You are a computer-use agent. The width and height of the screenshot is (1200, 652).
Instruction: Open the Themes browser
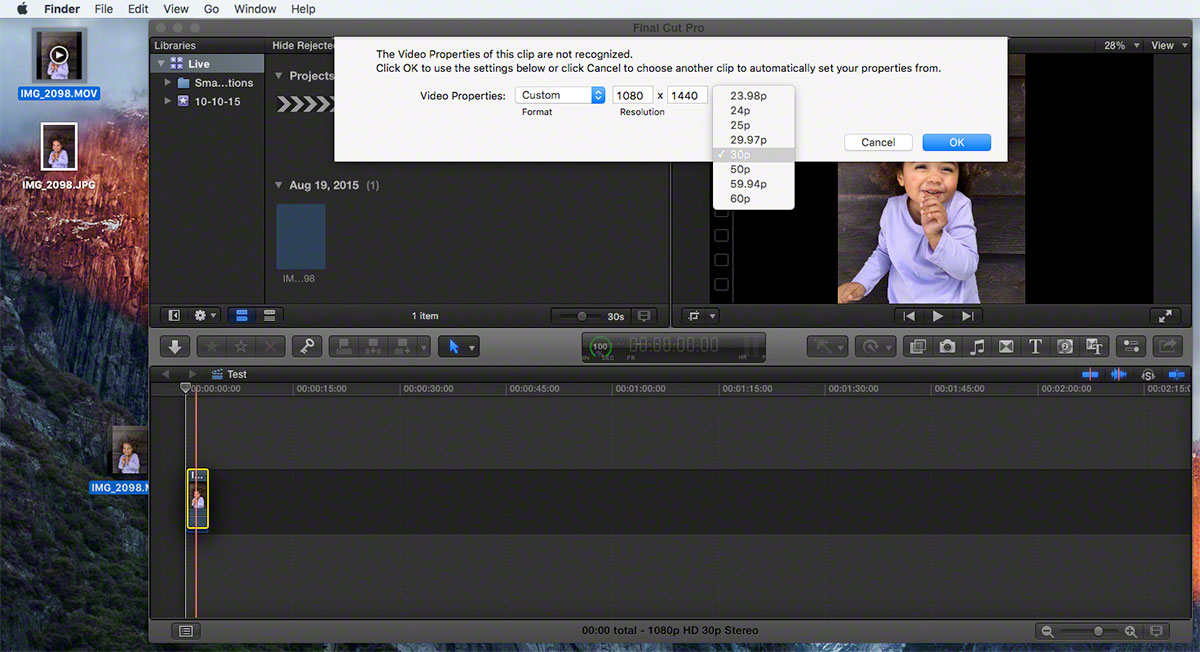pos(1094,346)
